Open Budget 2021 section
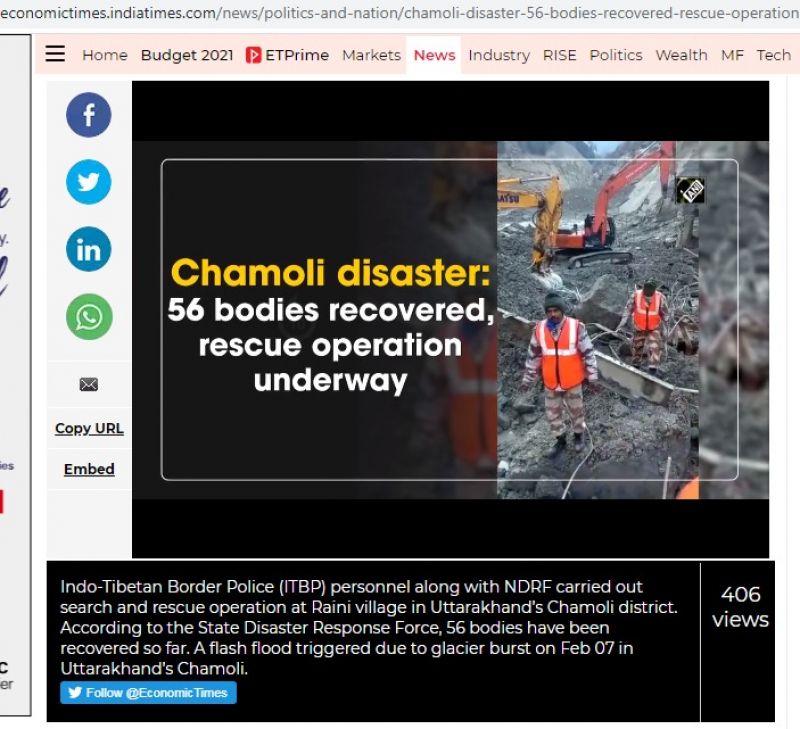Screen dimensions: 800x729 [x=187, y=55]
